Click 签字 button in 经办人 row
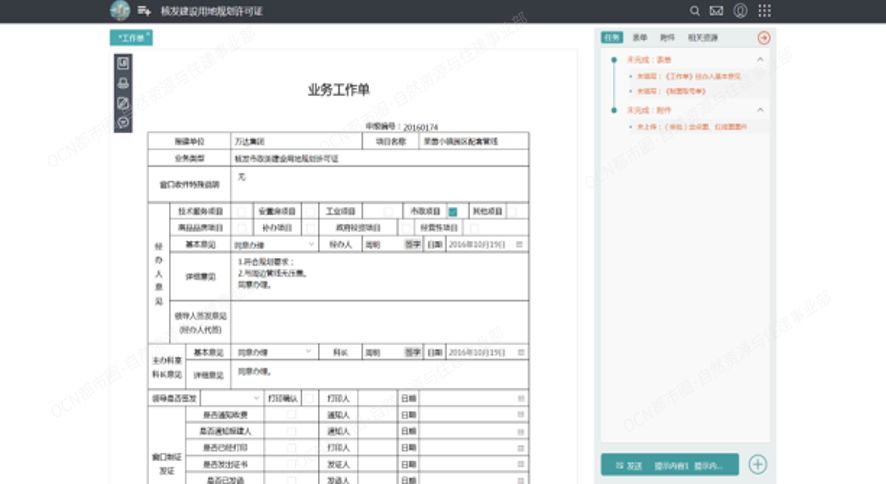 click(413, 245)
